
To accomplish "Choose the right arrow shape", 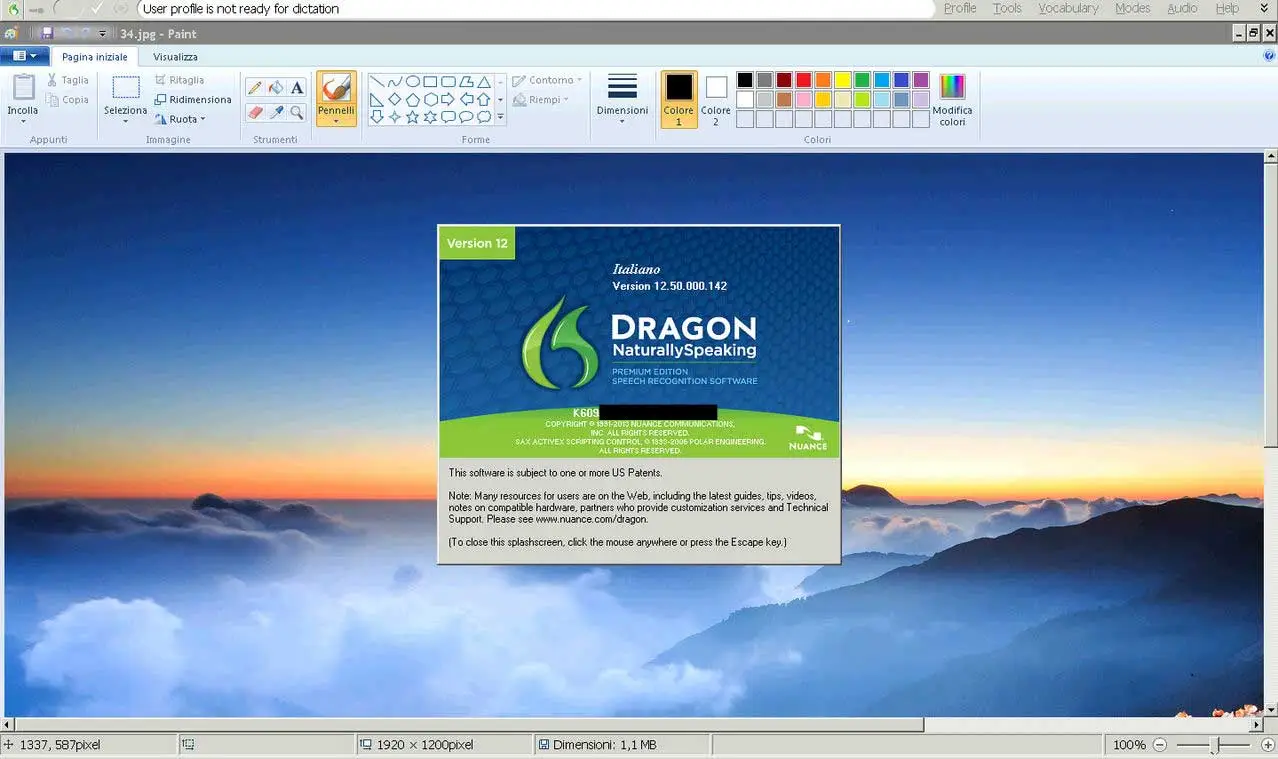I will coord(448,99).
